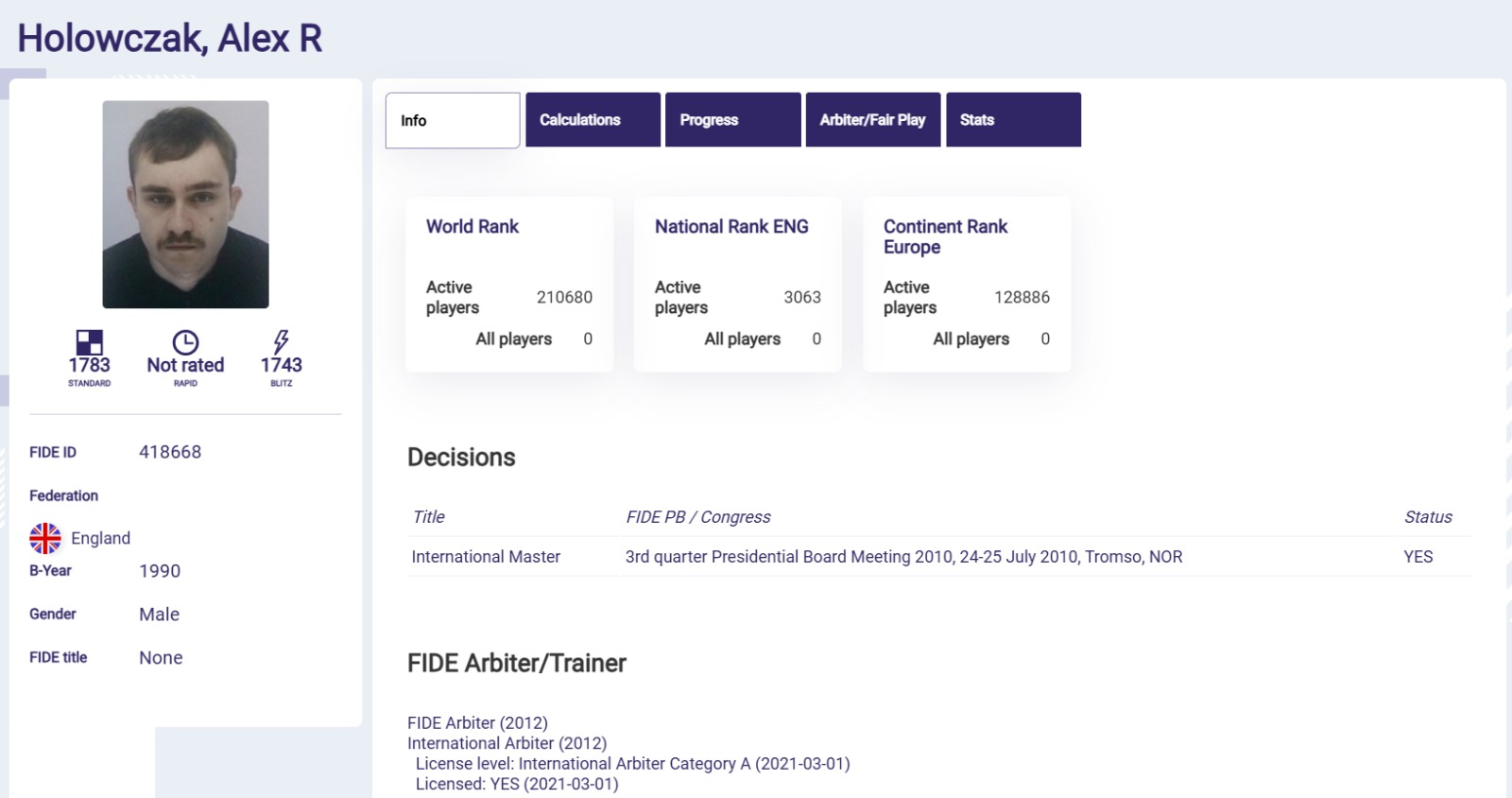Click the National Rank ENG card title
The width and height of the screenshot is (1512, 798).
[731, 227]
